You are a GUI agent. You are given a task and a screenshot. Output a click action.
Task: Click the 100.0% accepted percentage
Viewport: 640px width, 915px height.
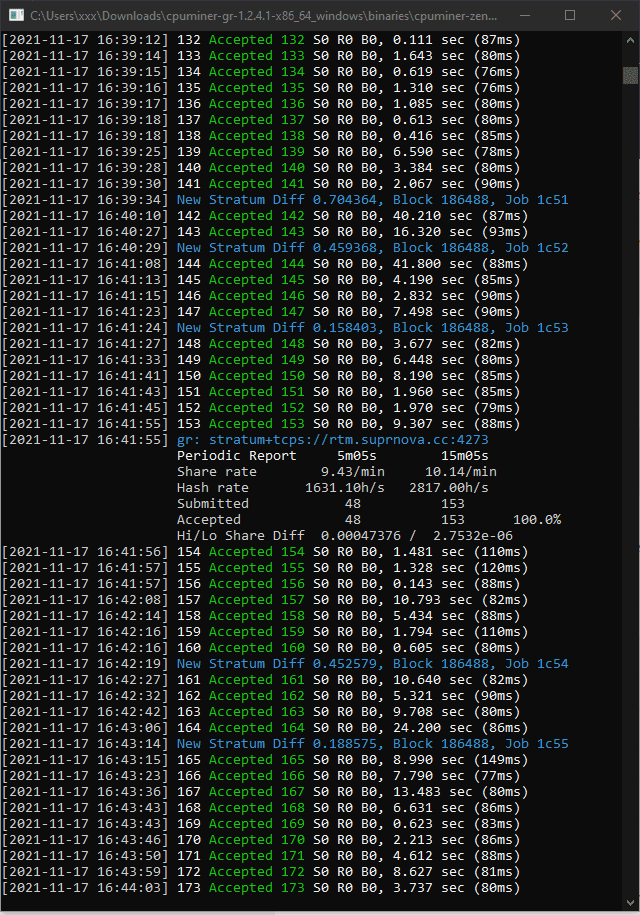537,519
